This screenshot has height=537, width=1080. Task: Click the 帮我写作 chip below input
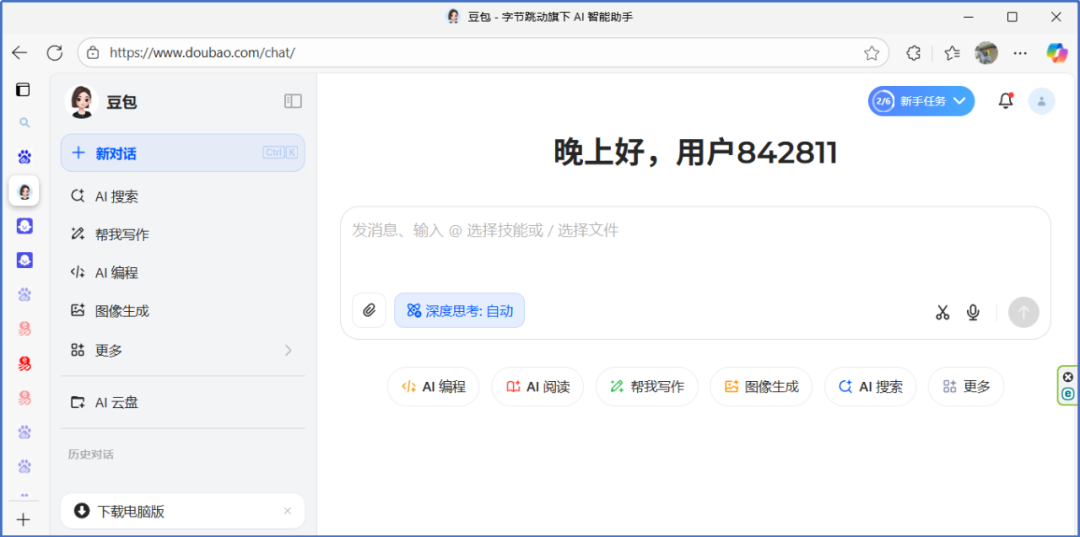tap(647, 386)
